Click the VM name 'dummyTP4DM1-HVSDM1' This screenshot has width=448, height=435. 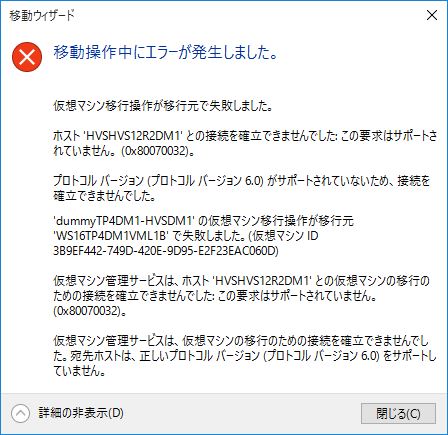coord(124,221)
